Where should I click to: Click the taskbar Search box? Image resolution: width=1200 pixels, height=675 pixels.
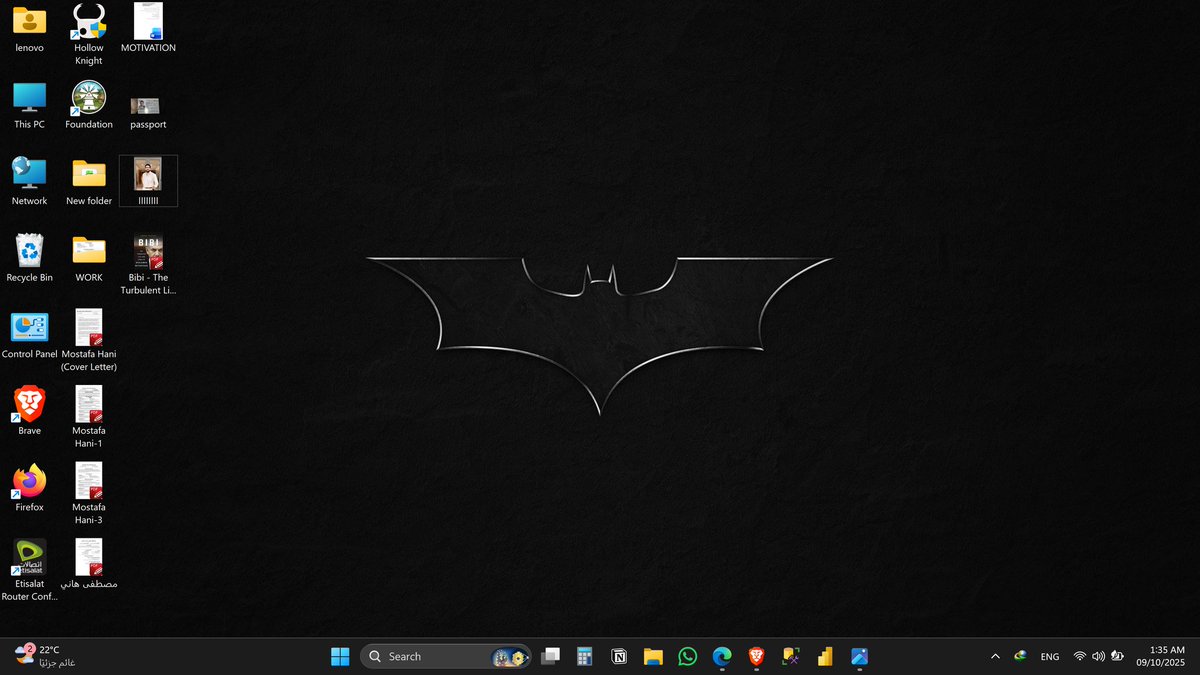pyautogui.click(x=445, y=656)
